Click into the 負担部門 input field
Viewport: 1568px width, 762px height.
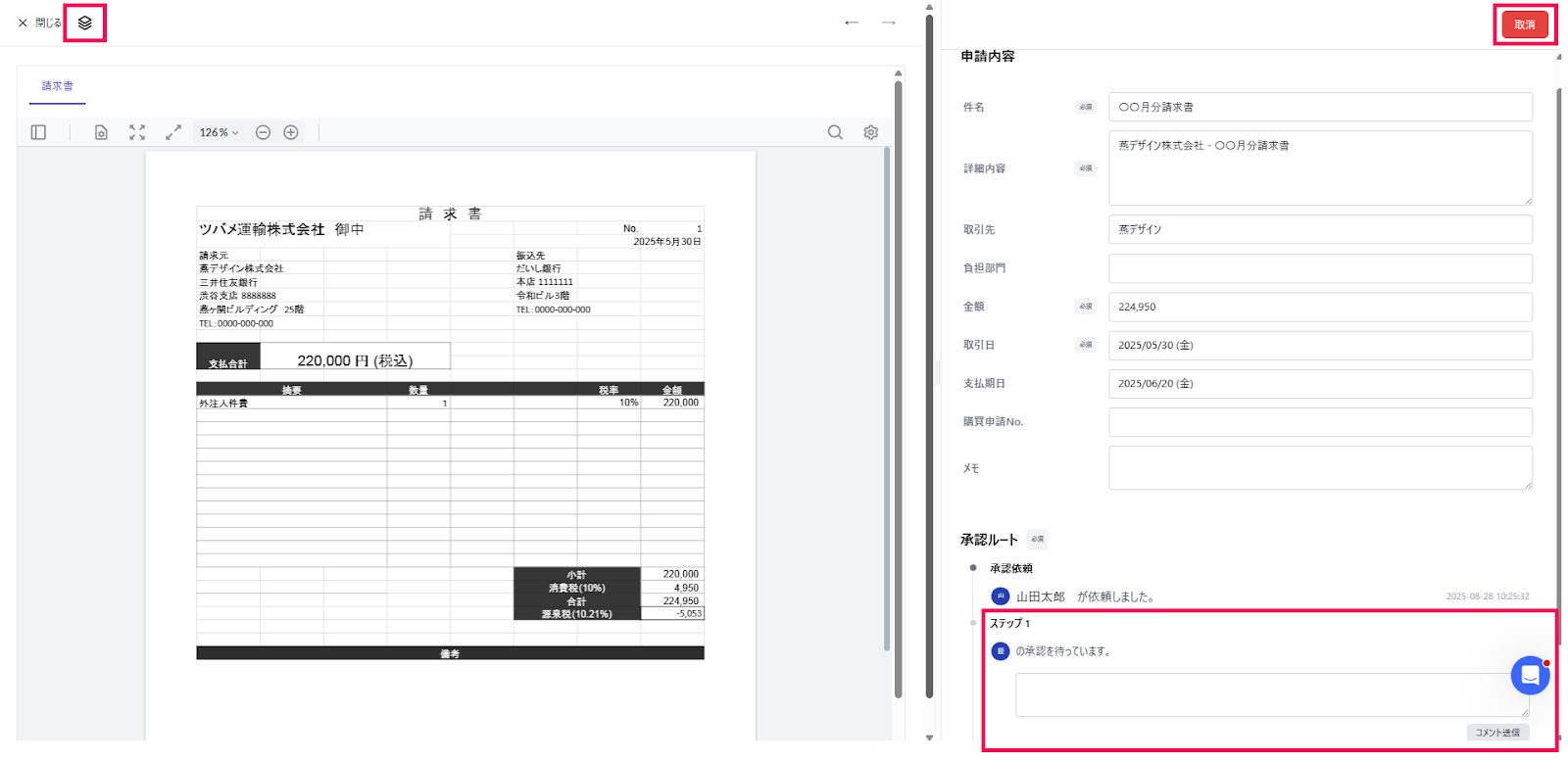pyautogui.click(x=1319, y=268)
